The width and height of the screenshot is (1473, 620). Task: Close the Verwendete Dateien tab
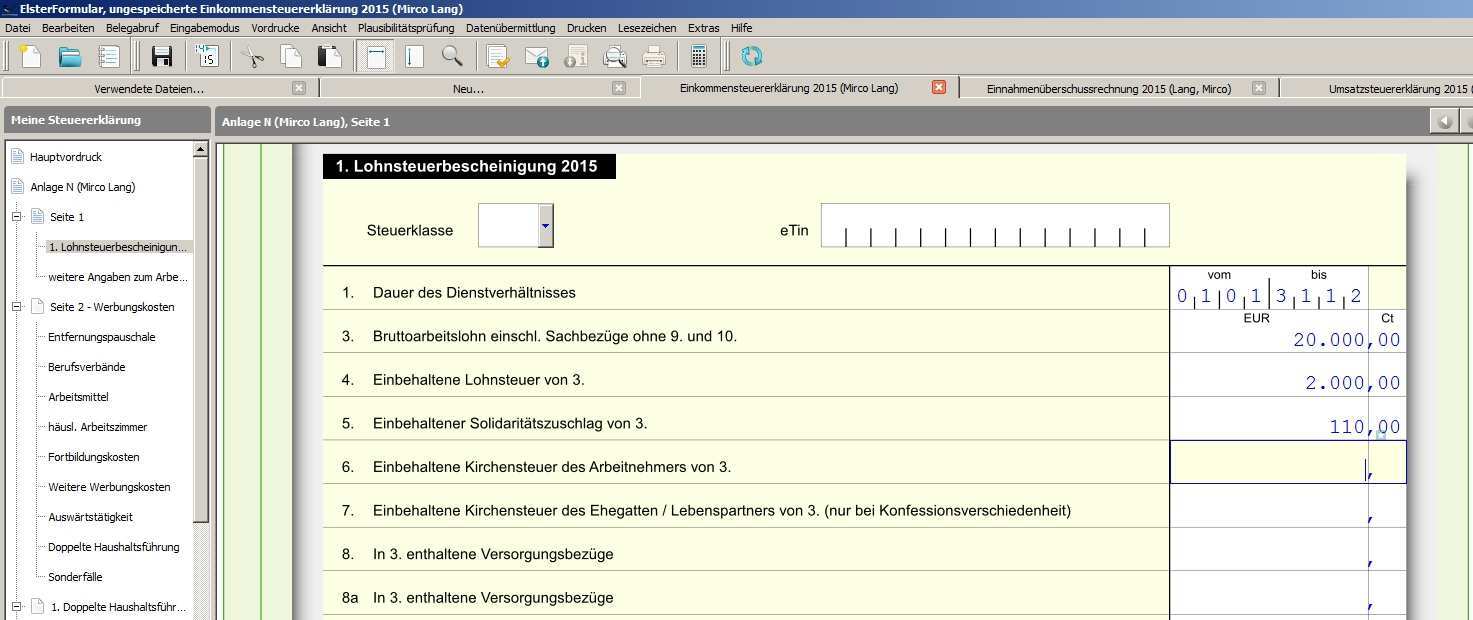[299, 88]
